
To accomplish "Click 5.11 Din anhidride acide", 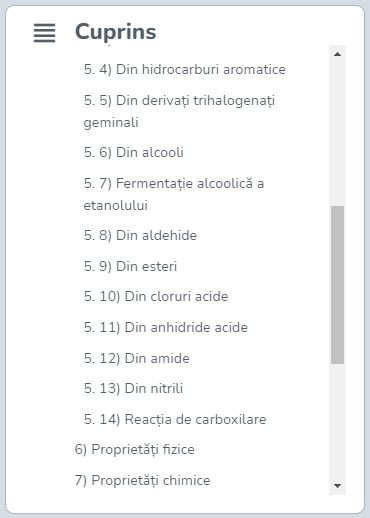I will click(166, 327).
